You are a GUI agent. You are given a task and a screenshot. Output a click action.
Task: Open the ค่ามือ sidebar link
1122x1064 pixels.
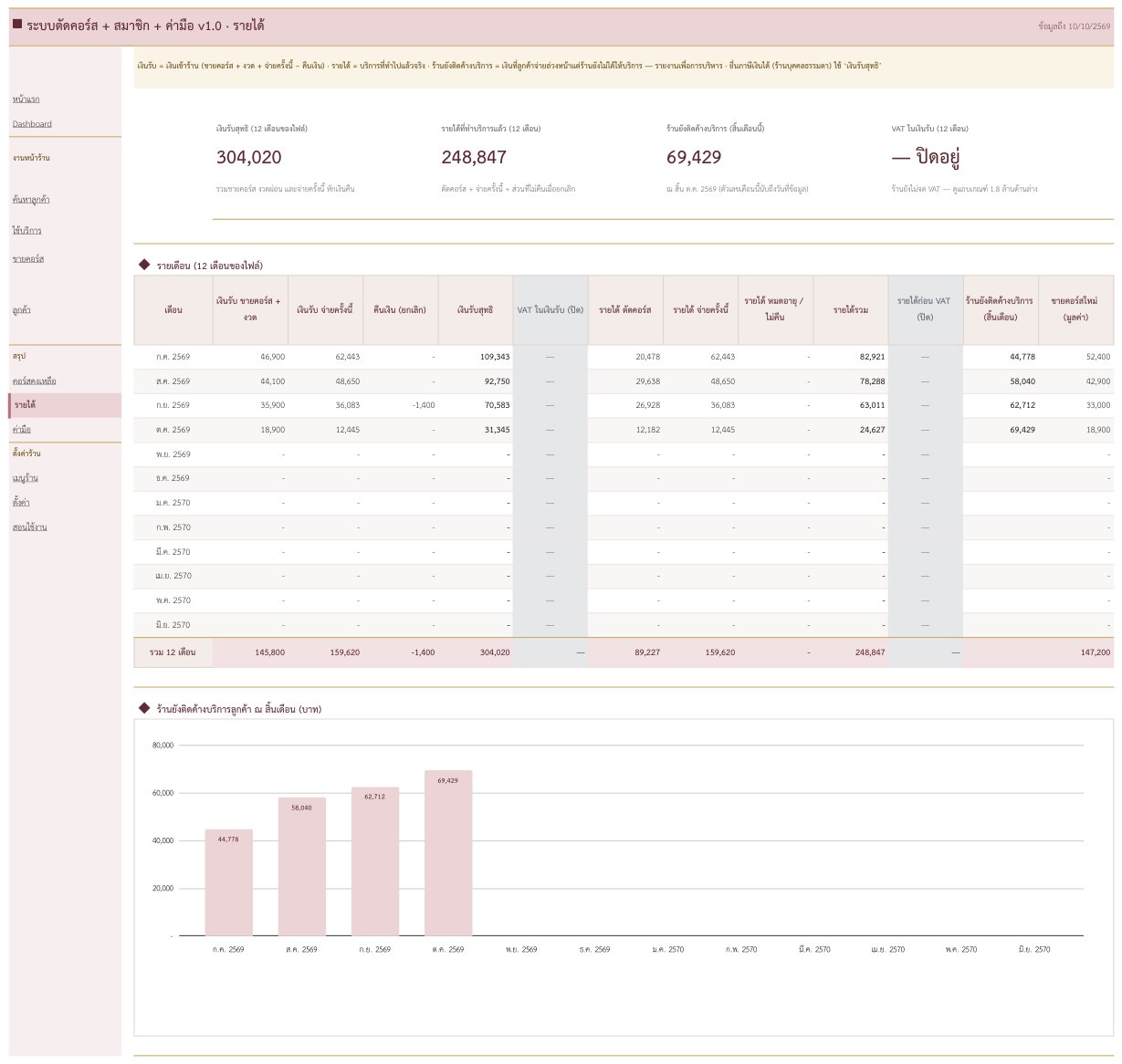point(22,429)
